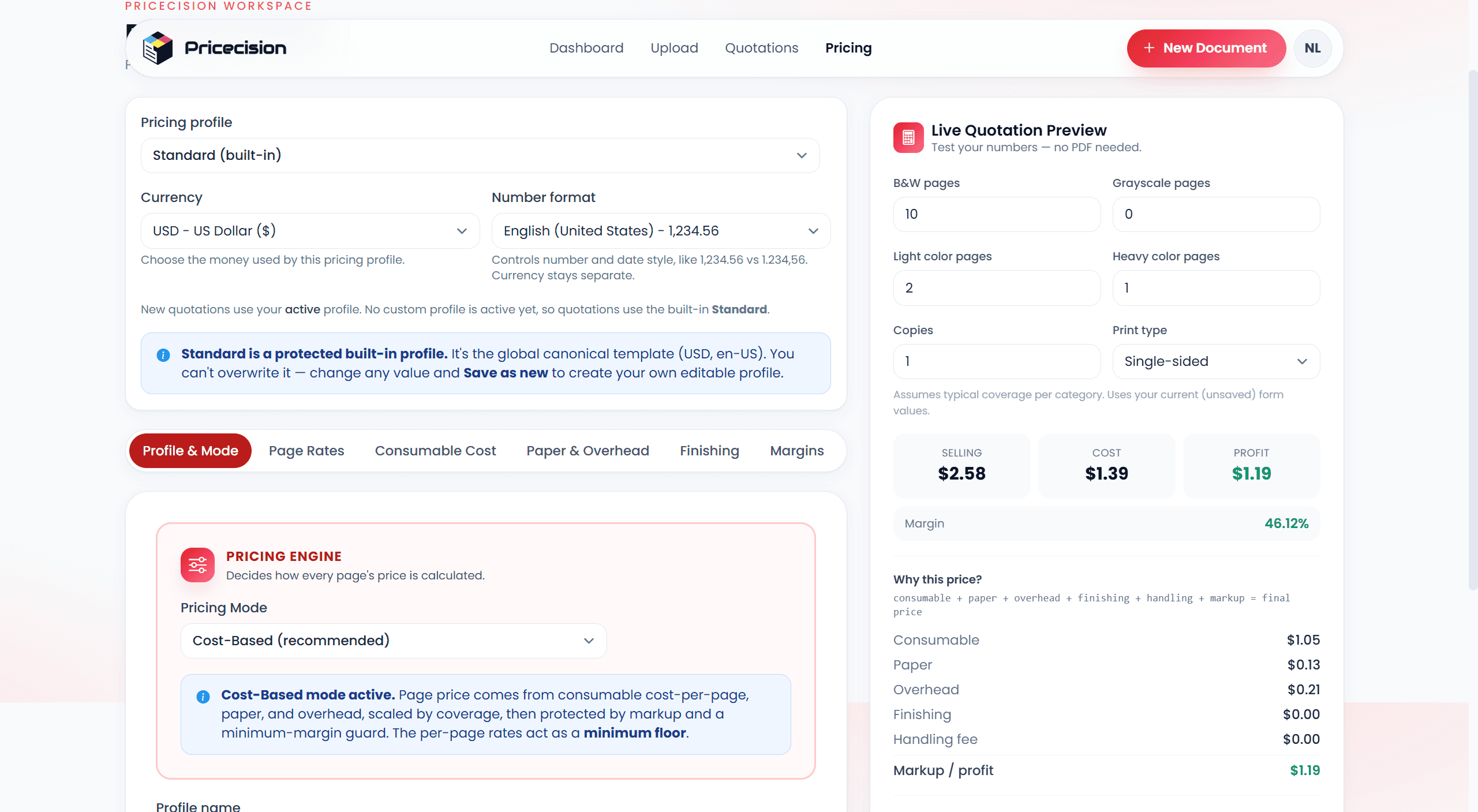This screenshot has height=812, width=1478.
Task: Click the Grayscale pages input field
Action: coord(1216,214)
